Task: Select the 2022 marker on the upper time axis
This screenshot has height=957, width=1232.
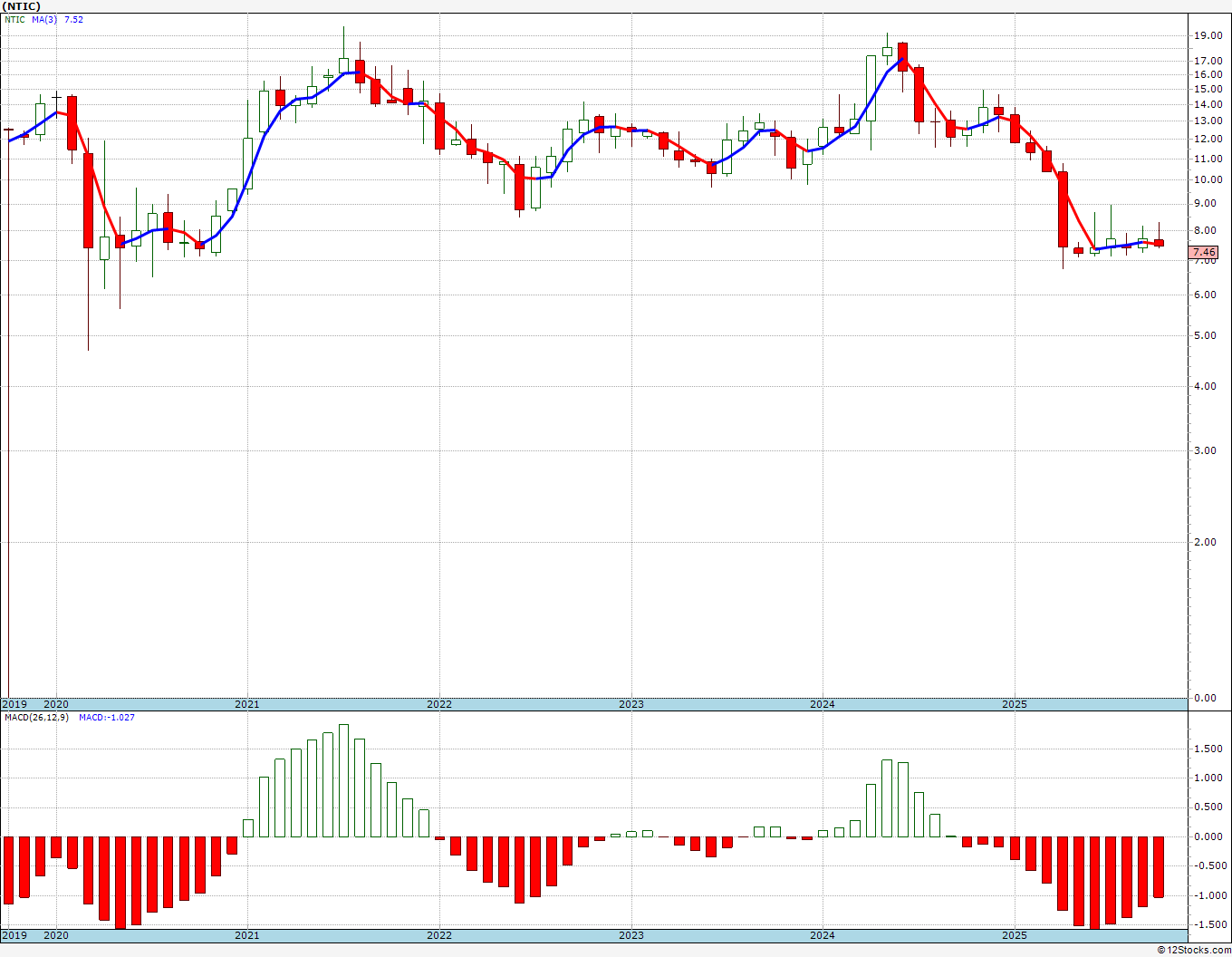Action: [x=439, y=704]
